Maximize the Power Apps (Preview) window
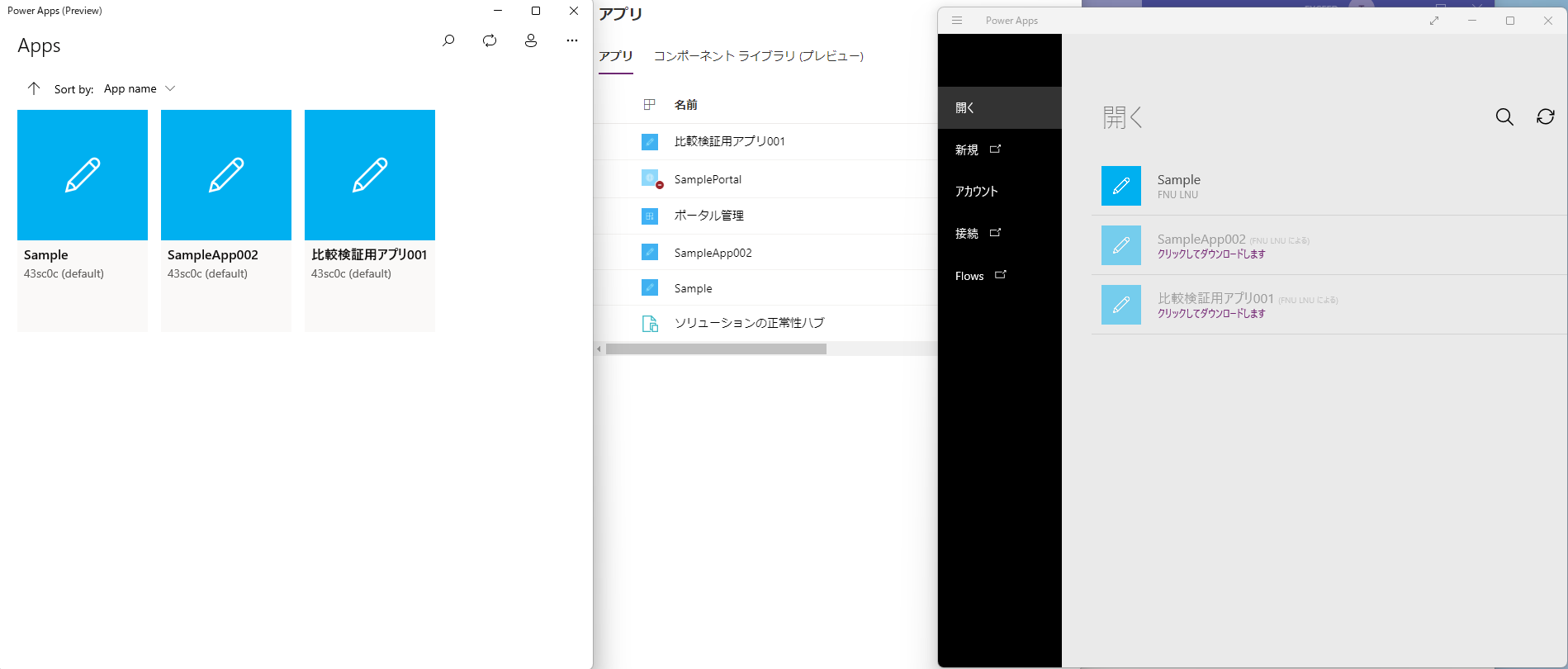1568x669 pixels. coord(536,11)
